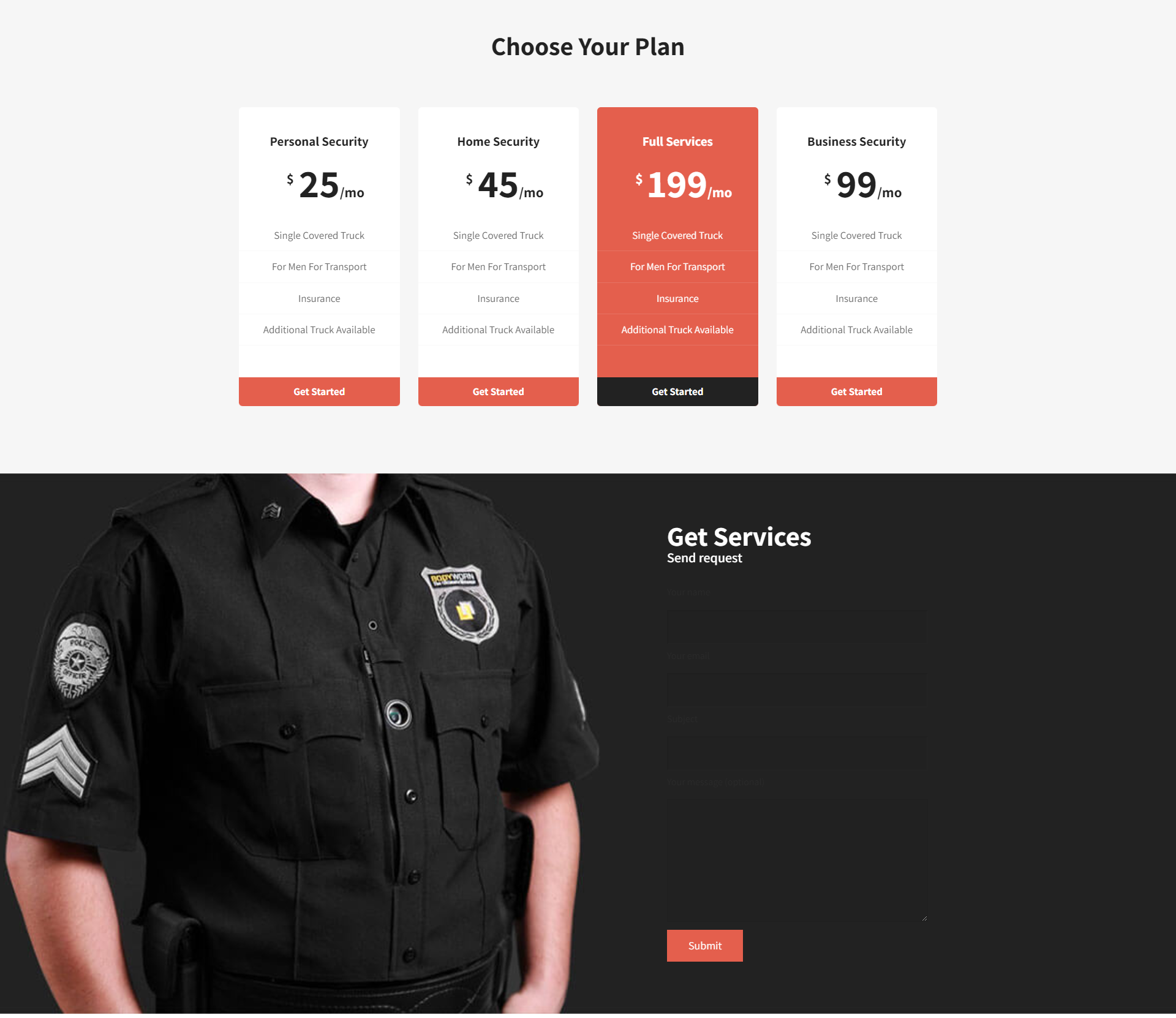Click the Personal Security plan badge icon
This screenshot has height=1018, width=1176.
(319, 141)
